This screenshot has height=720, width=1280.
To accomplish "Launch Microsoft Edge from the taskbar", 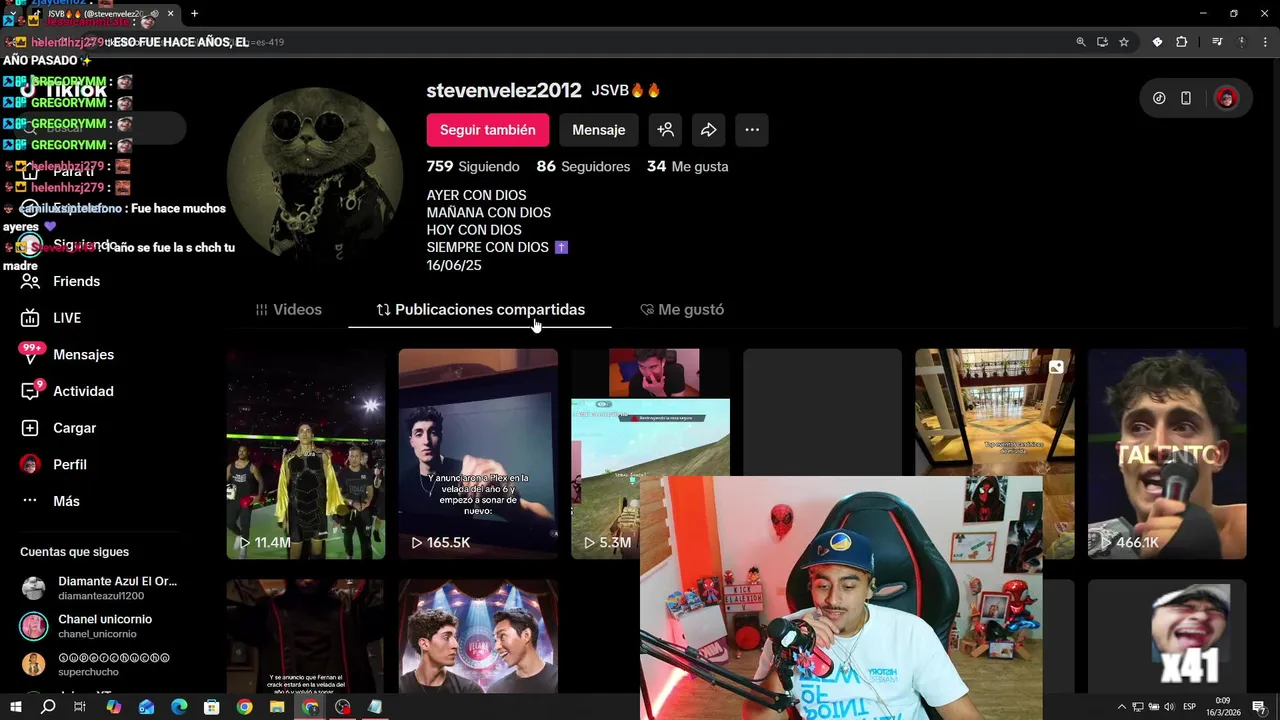I will click(x=179, y=707).
